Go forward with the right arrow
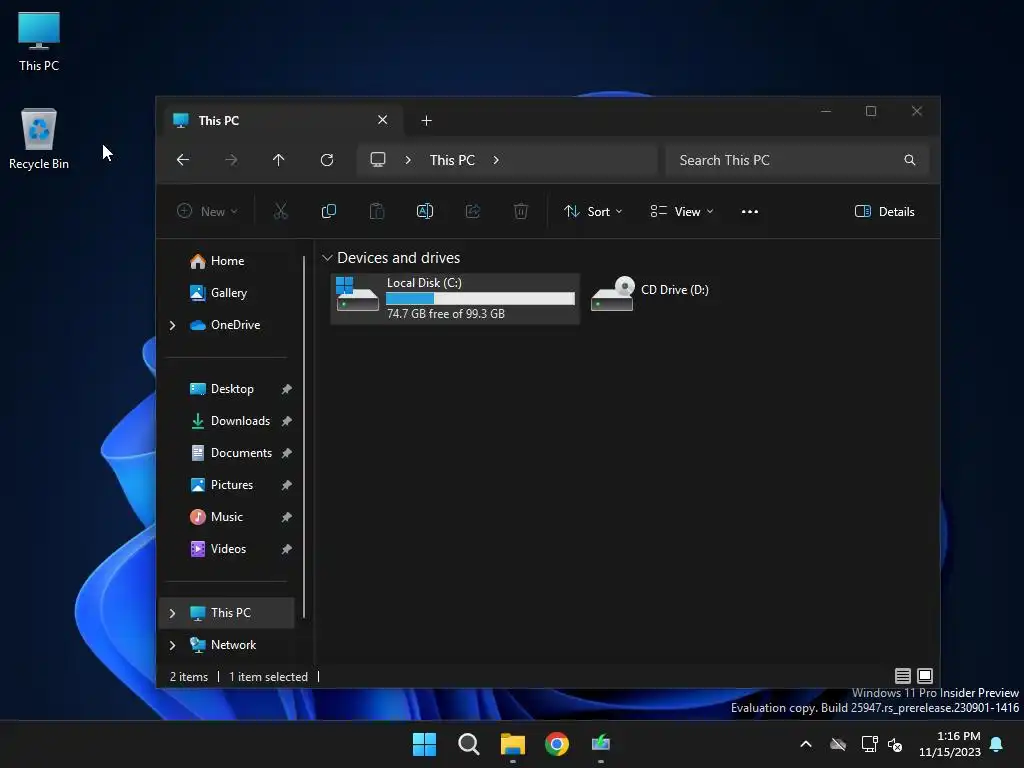This screenshot has height=768, width=1024. point(231,160)
